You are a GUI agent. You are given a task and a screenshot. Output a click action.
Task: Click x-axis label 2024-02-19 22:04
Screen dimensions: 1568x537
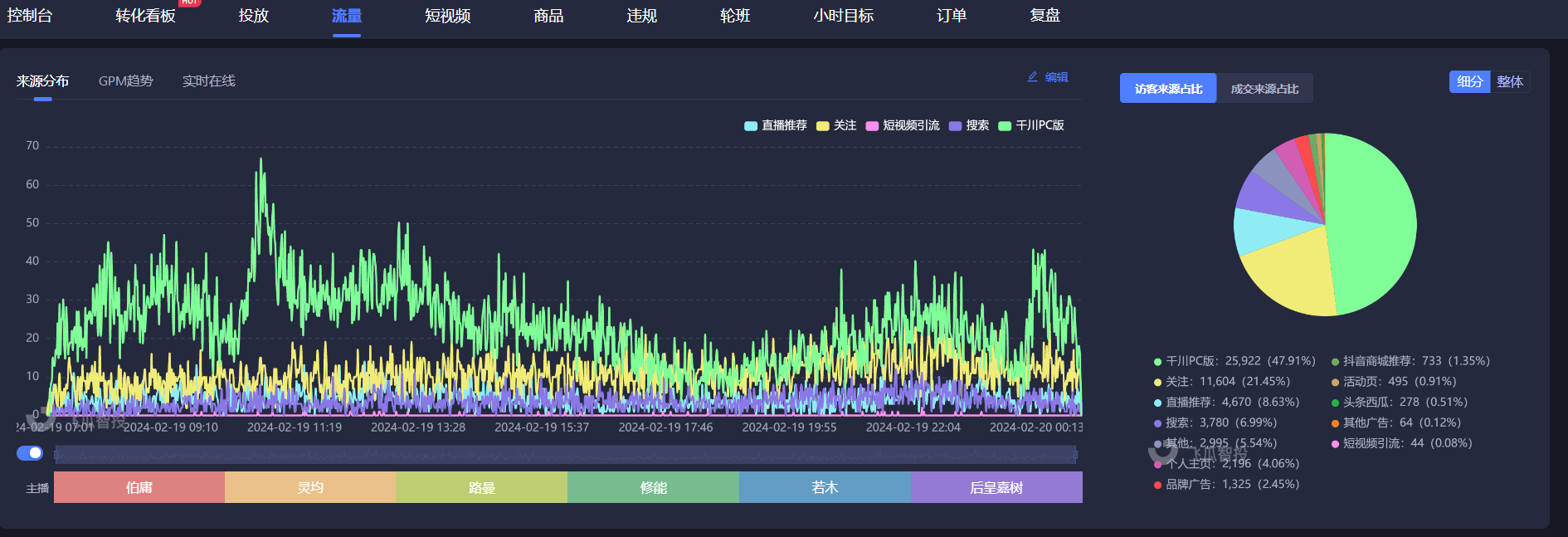coord(913,427)
